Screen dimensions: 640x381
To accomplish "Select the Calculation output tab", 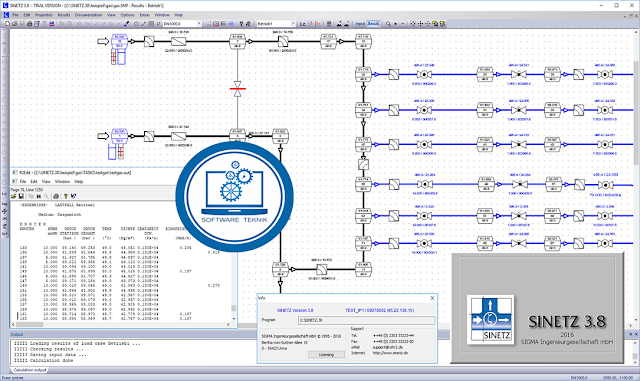I will coord(30,370).
